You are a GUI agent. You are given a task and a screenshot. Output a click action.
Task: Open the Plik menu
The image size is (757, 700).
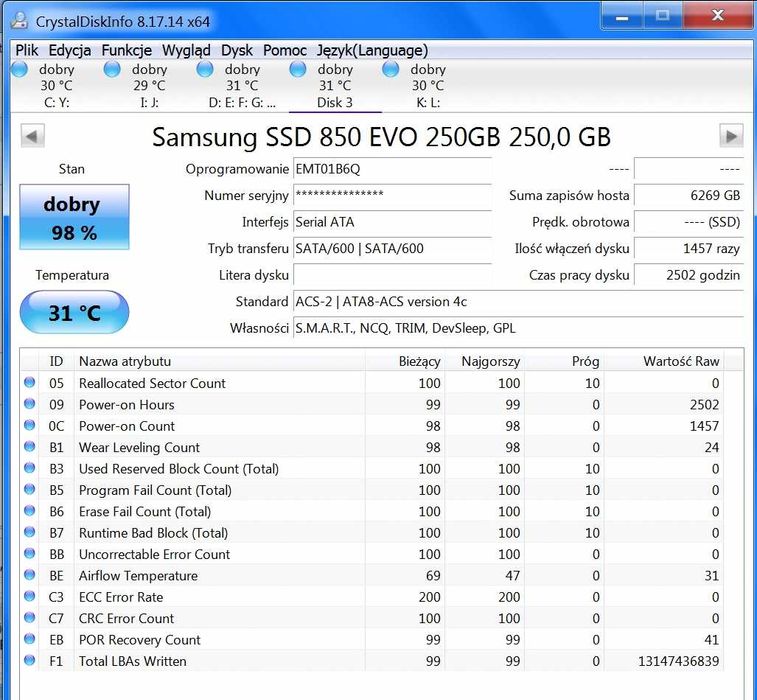27,50
